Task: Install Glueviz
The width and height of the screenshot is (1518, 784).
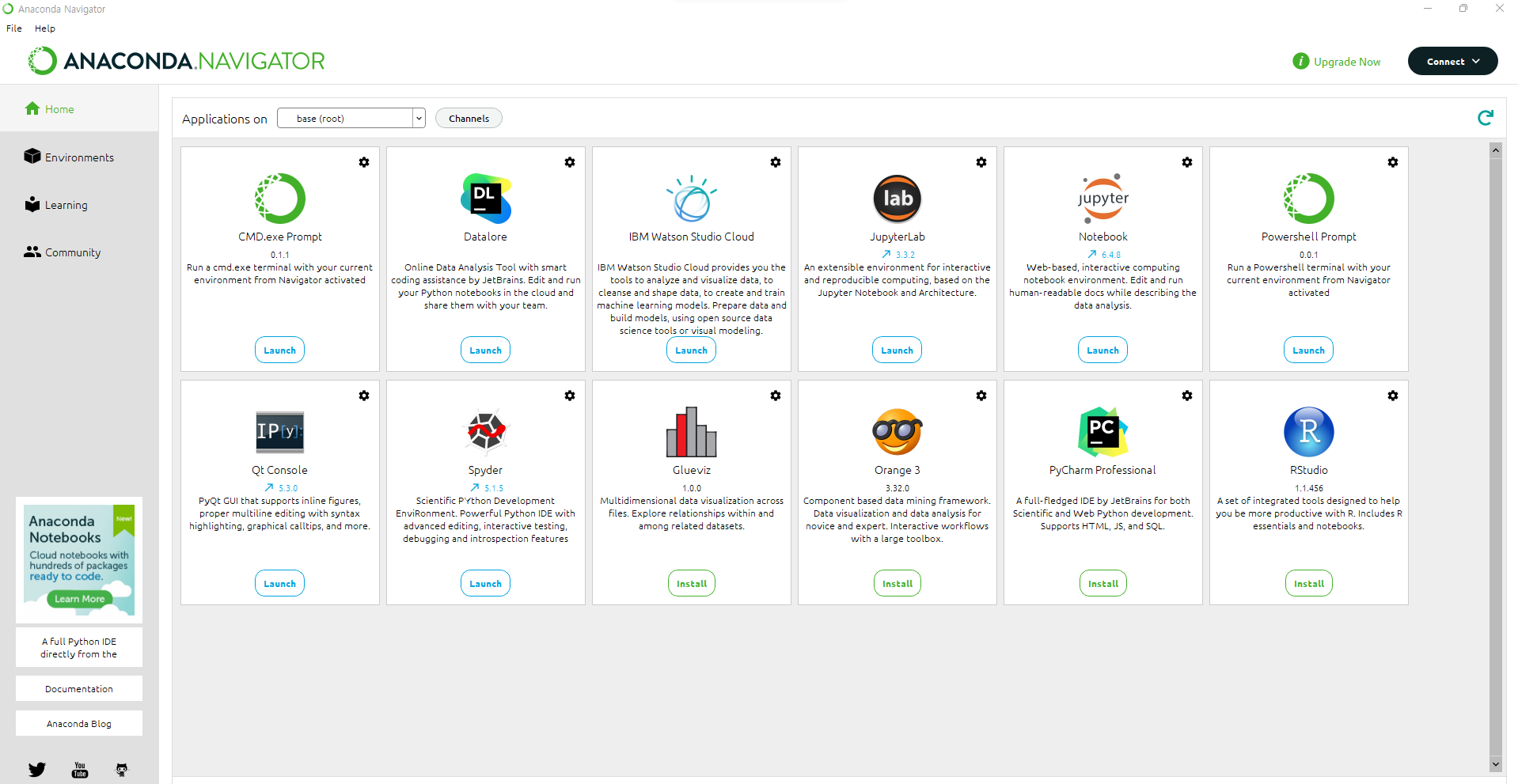Action: (x=692, y=583)
